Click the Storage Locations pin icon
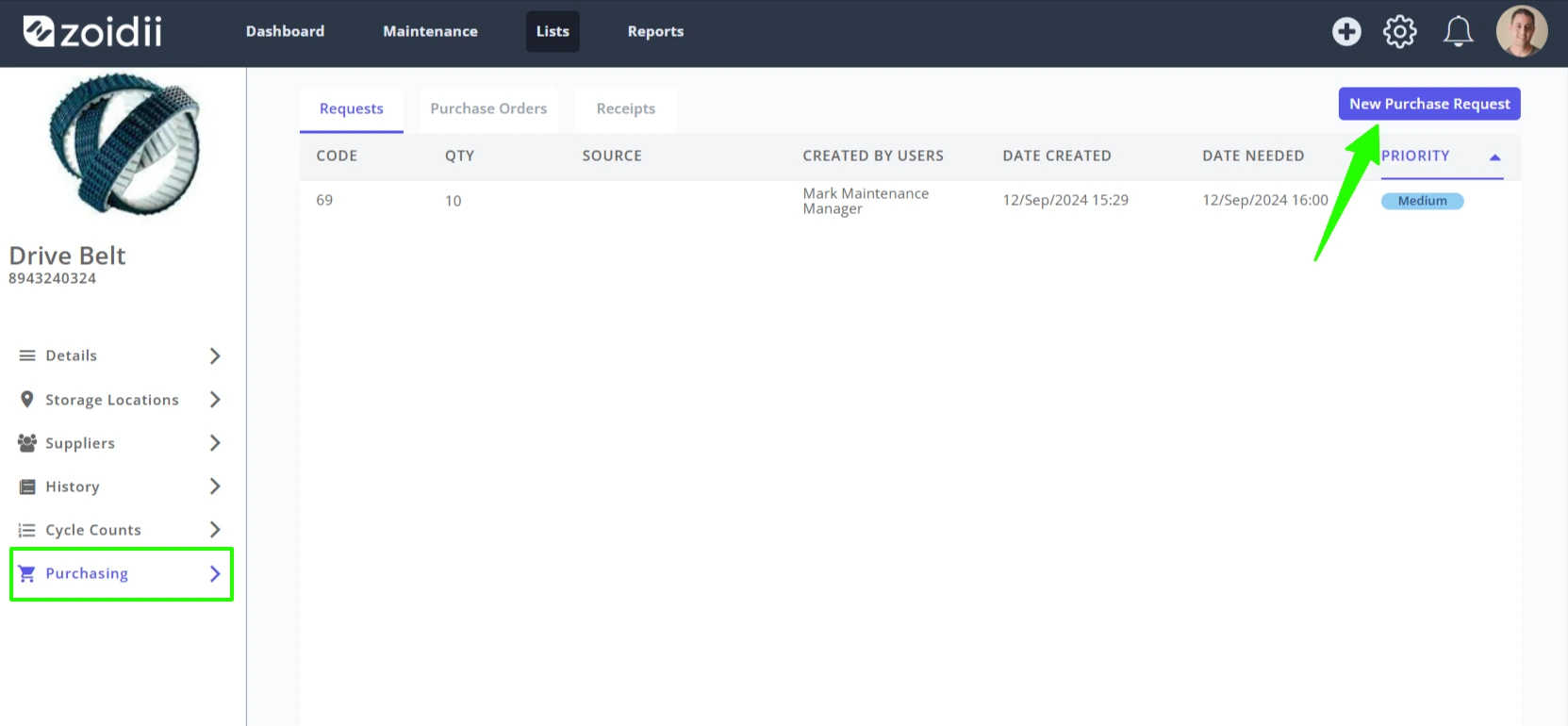The width and height of the screenshot is (1568, 726). click(27, 400)
